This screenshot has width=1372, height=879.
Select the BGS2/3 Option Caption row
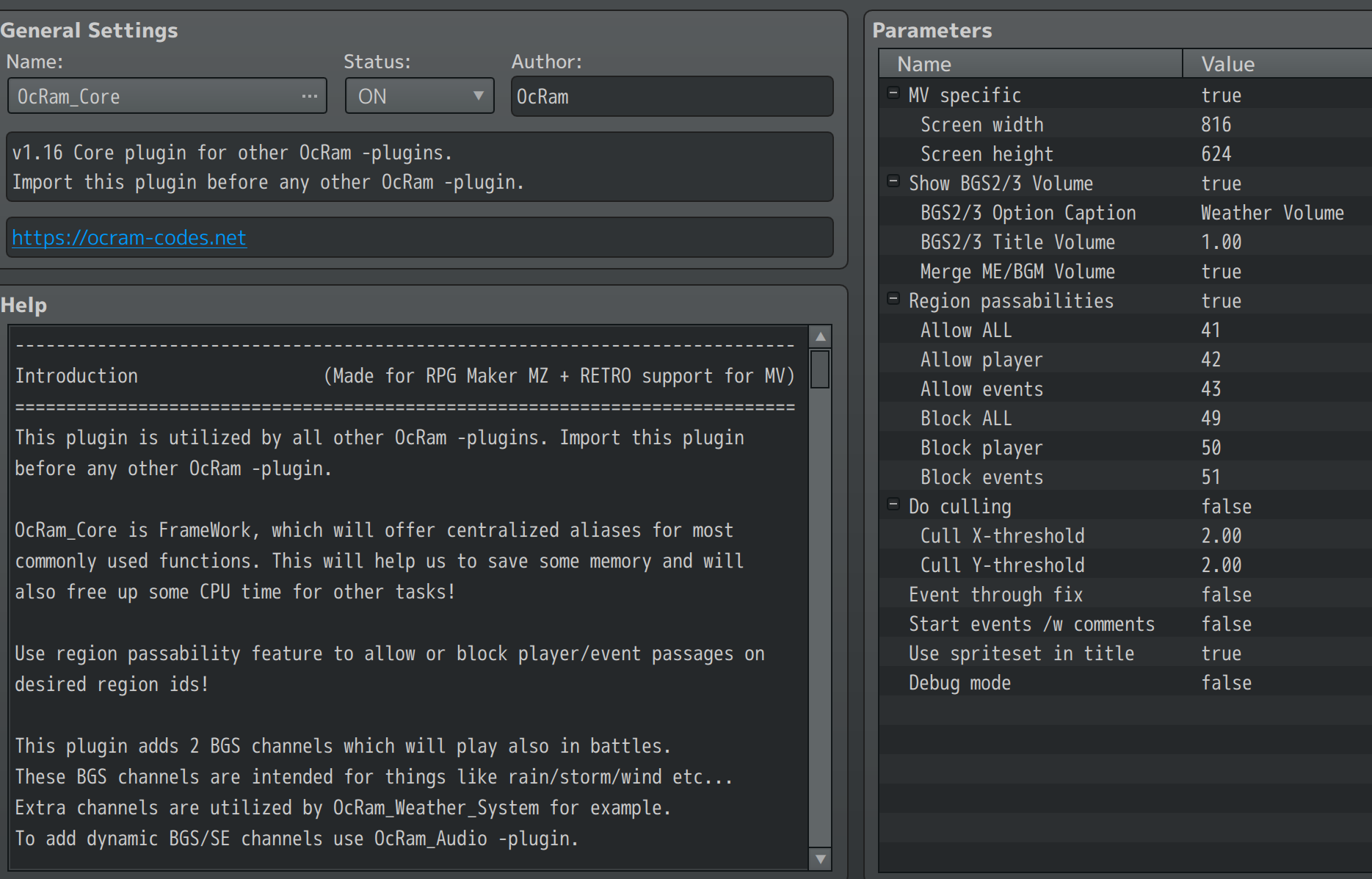coord(1125,213)
